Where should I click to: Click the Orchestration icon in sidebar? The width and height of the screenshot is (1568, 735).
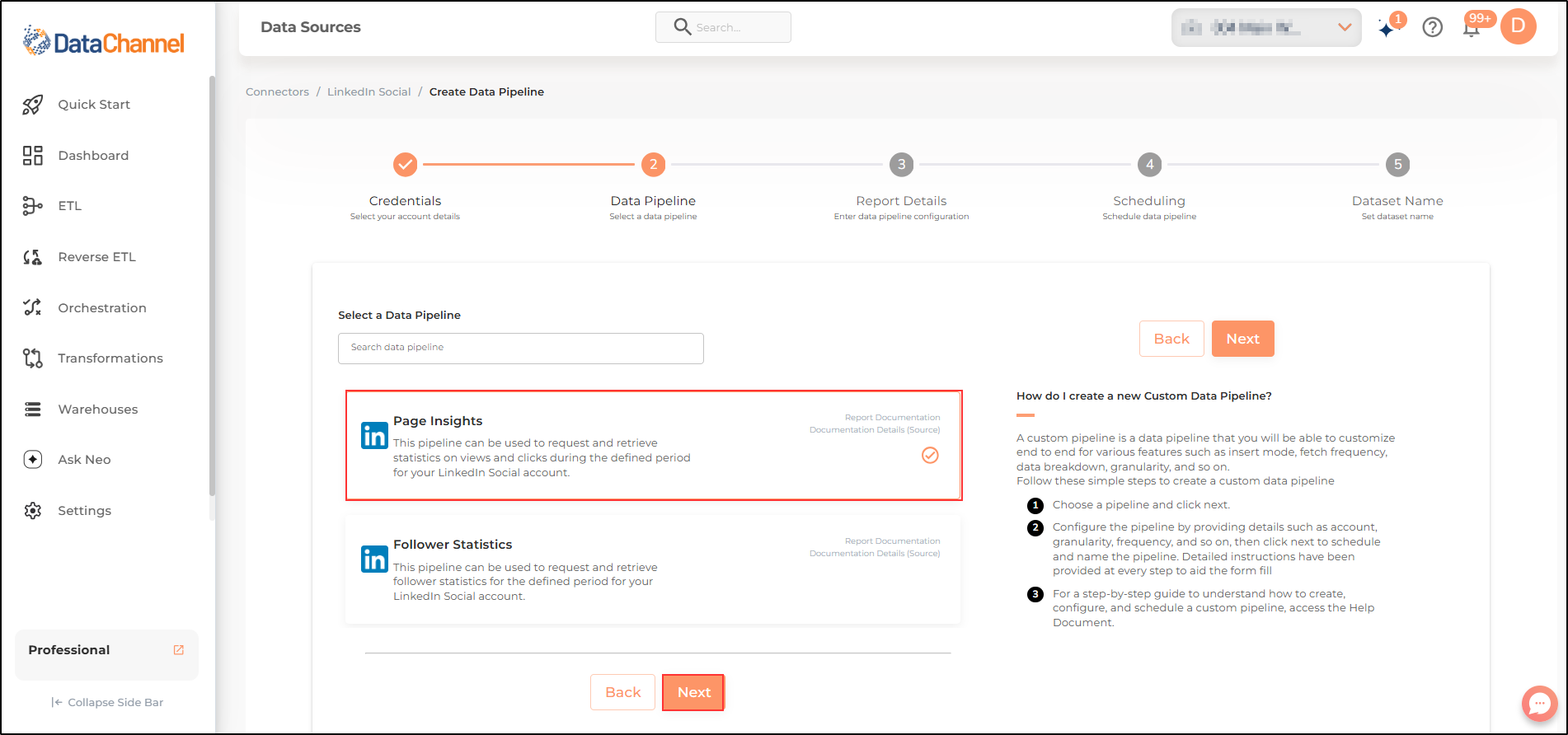click(32, 307)
